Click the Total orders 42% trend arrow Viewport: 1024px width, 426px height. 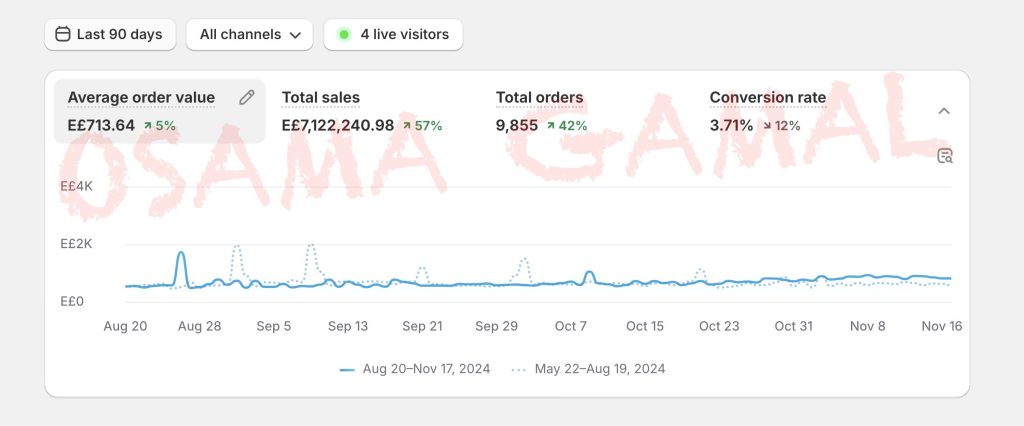click(x=551, y=126)
